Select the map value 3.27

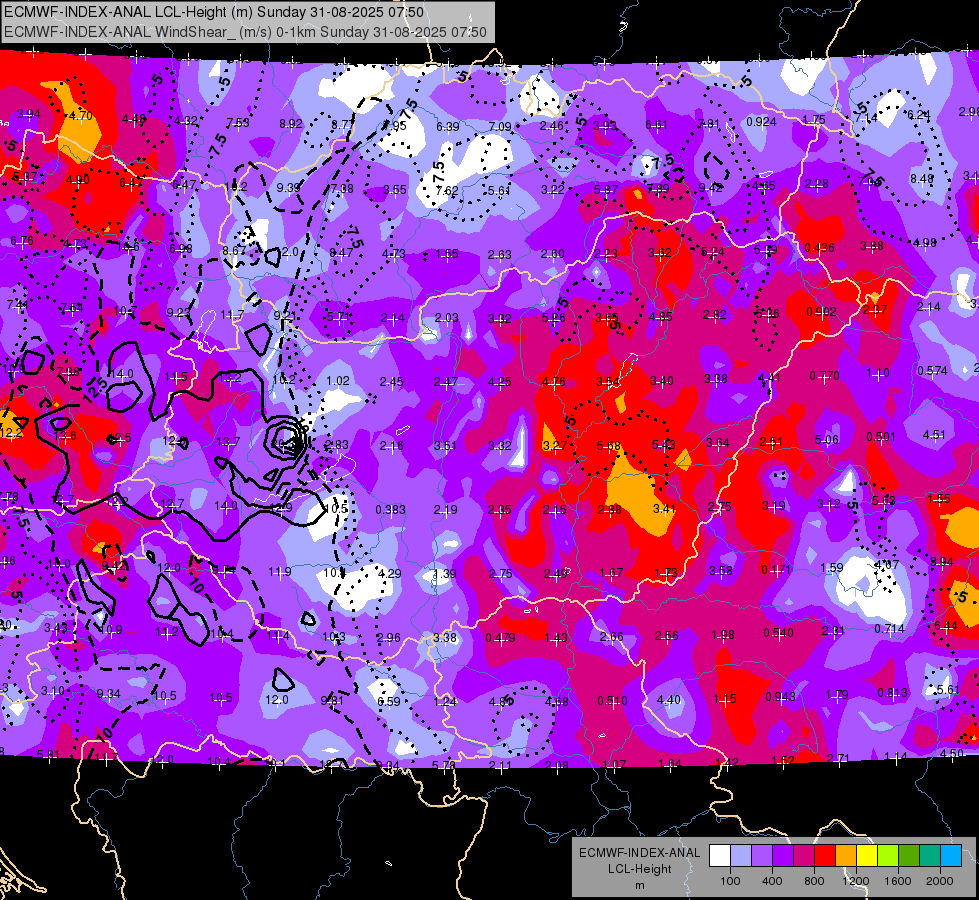(x=554, y=445)
